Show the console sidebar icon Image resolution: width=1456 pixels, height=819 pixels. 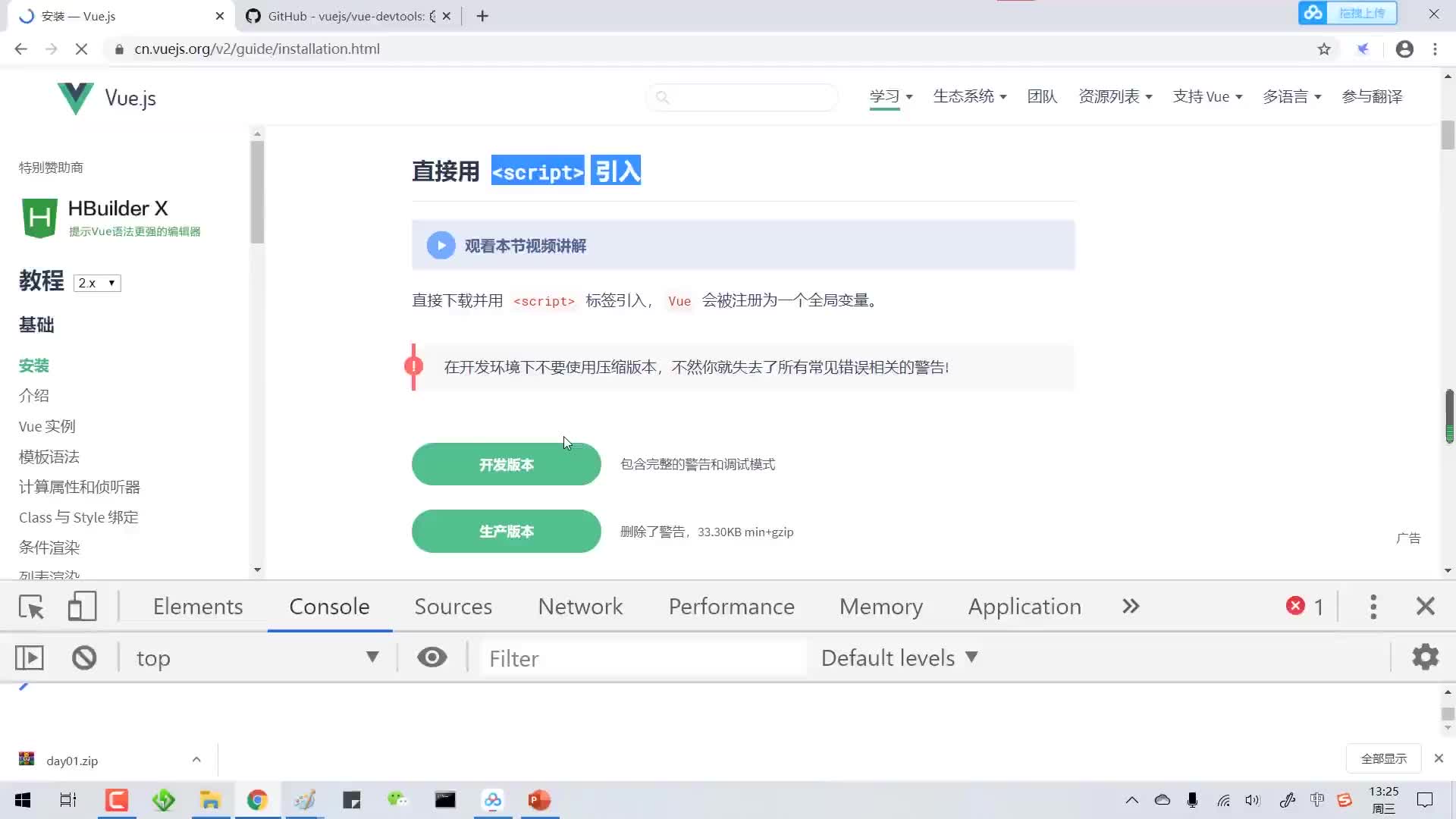pyautogui.click(x=30, y=657)
